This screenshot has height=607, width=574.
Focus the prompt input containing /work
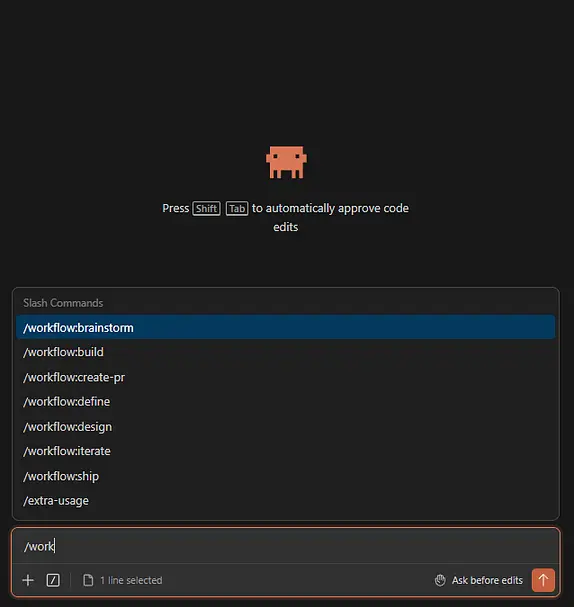click(286, 546)
